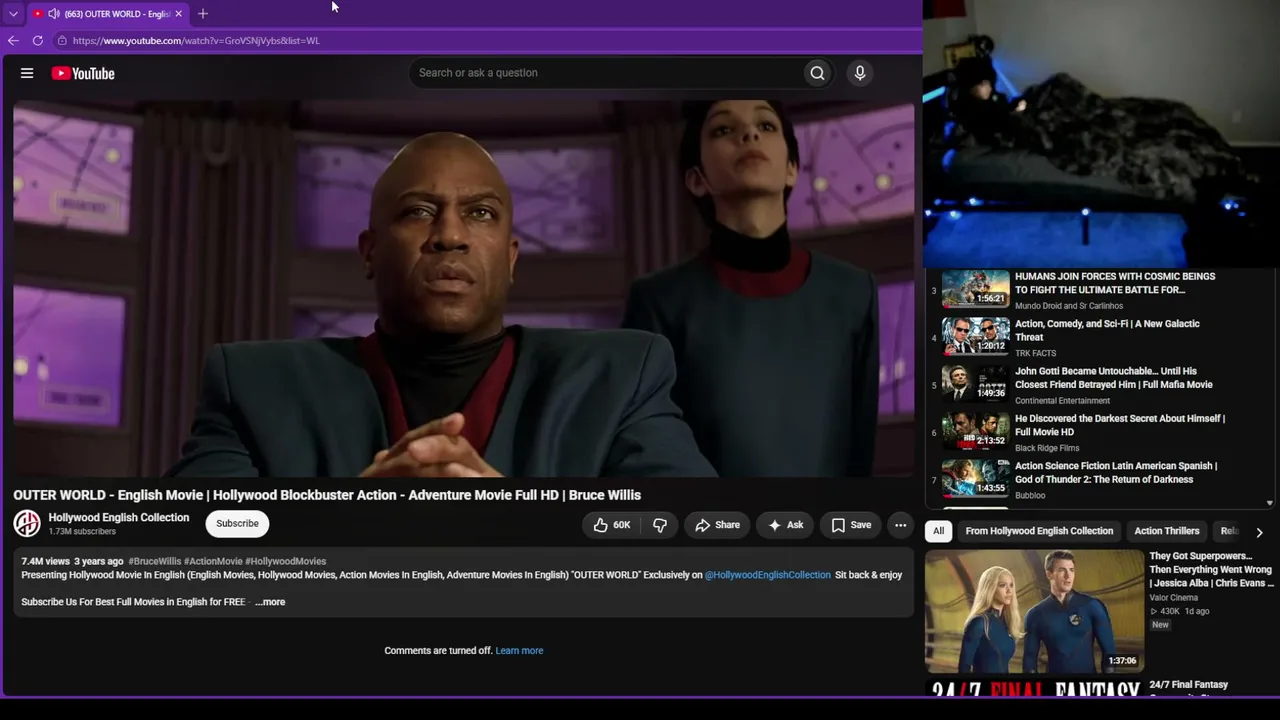Expand the description with ...more

[270, 602]
